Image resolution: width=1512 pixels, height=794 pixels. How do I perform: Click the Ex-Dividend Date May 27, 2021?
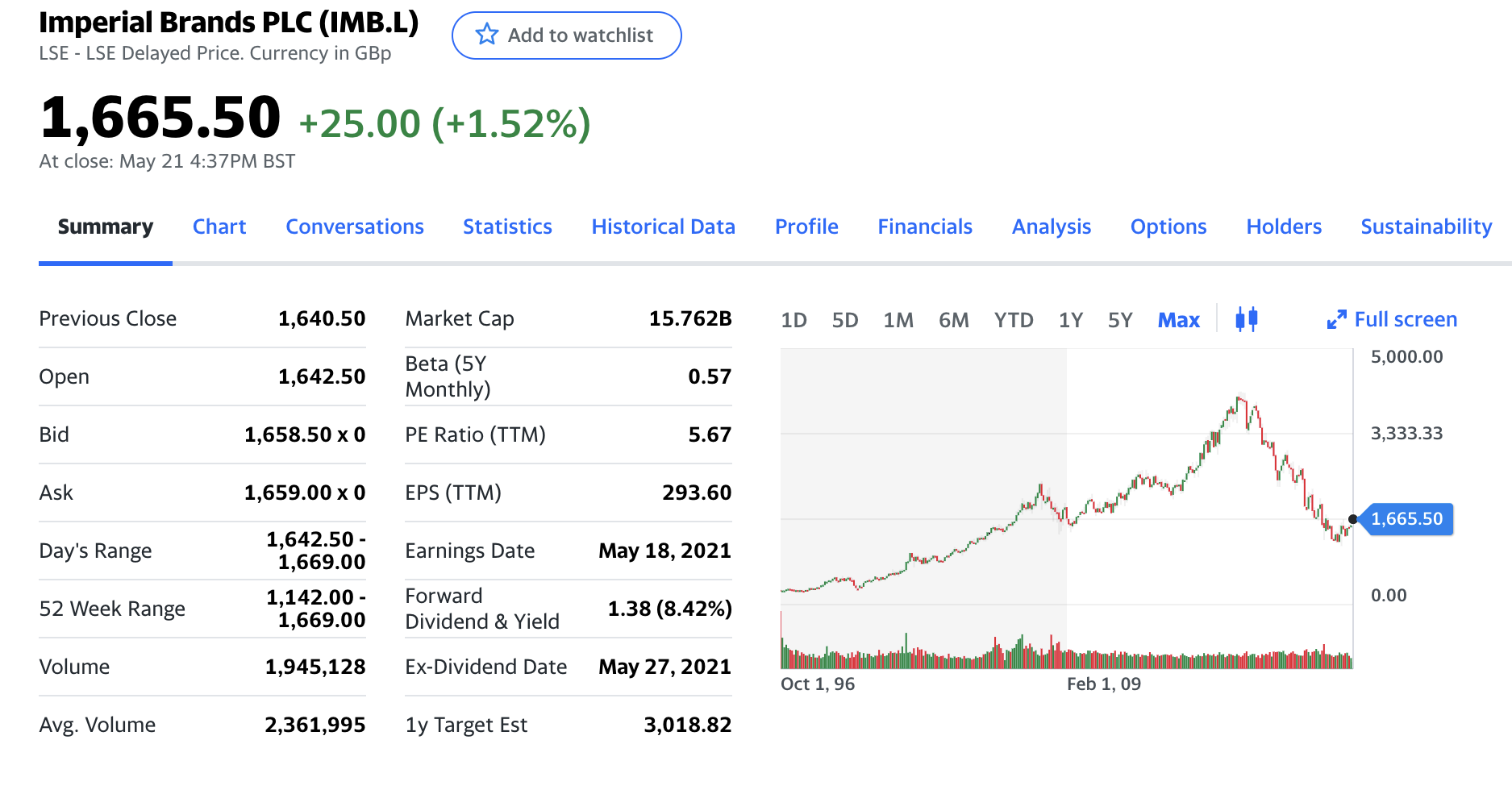(664, 667)
